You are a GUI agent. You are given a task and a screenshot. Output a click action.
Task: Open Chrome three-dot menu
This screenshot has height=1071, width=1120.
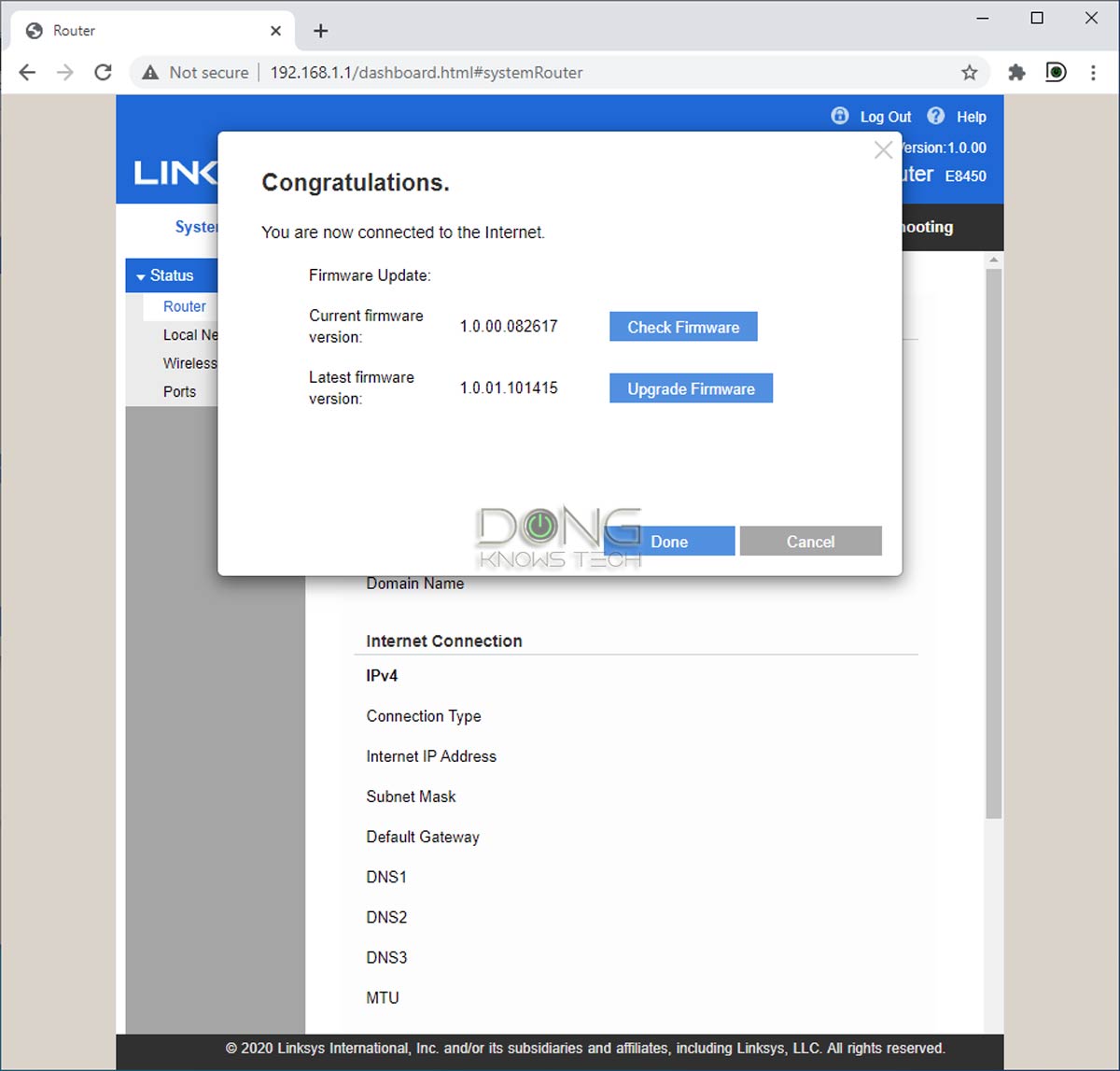(x=1093, y=72)
